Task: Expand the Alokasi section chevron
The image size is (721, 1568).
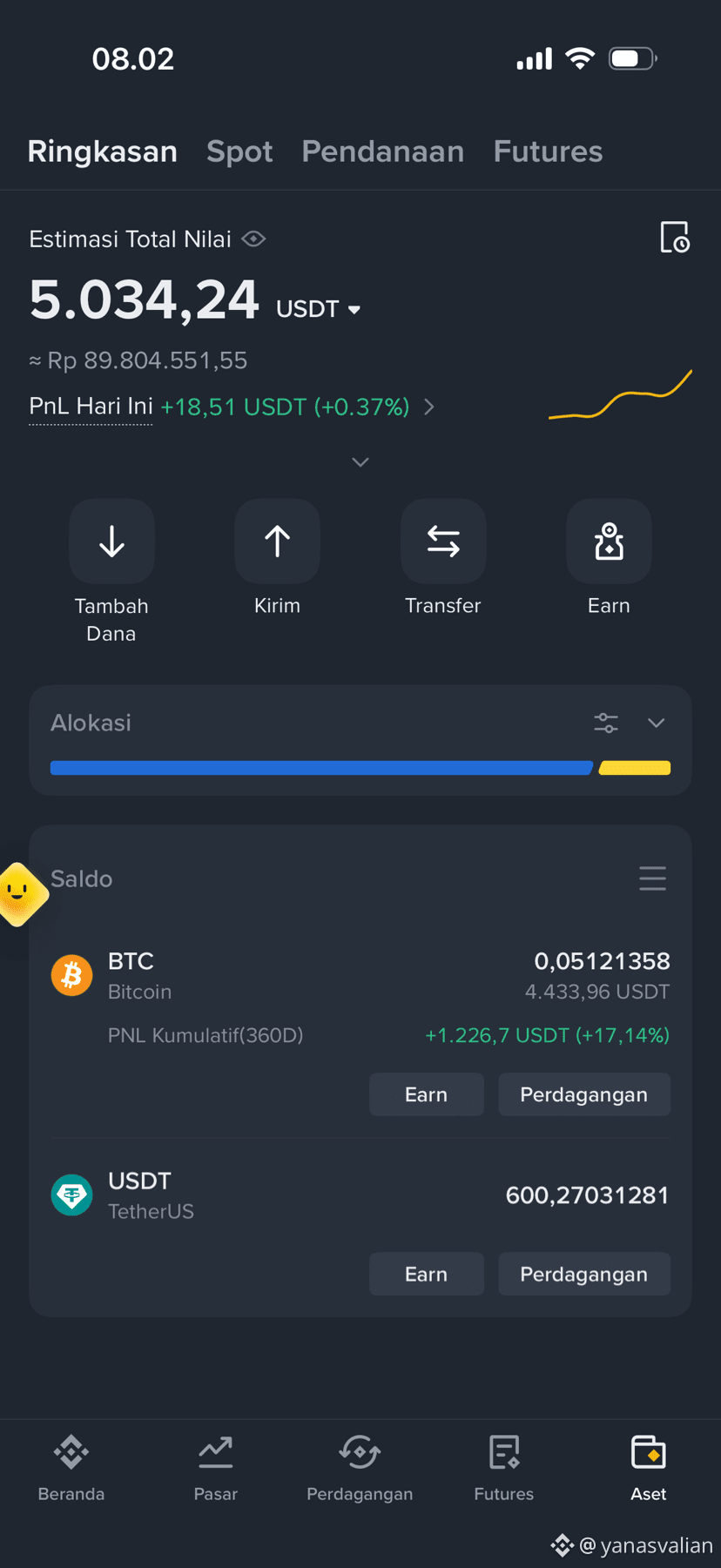Action: pos(657,723)
